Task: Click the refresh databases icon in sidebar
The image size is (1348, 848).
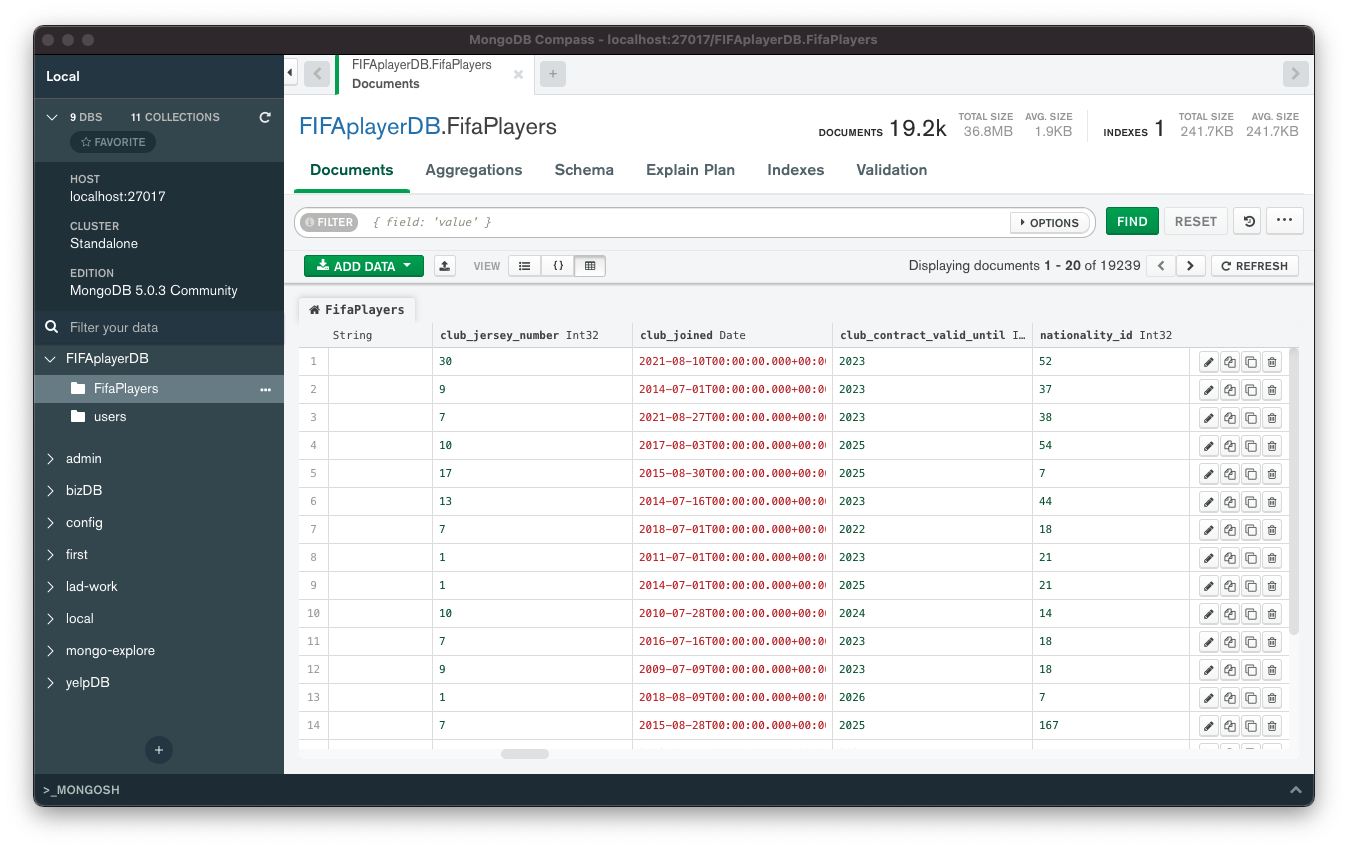Action: 265,117
